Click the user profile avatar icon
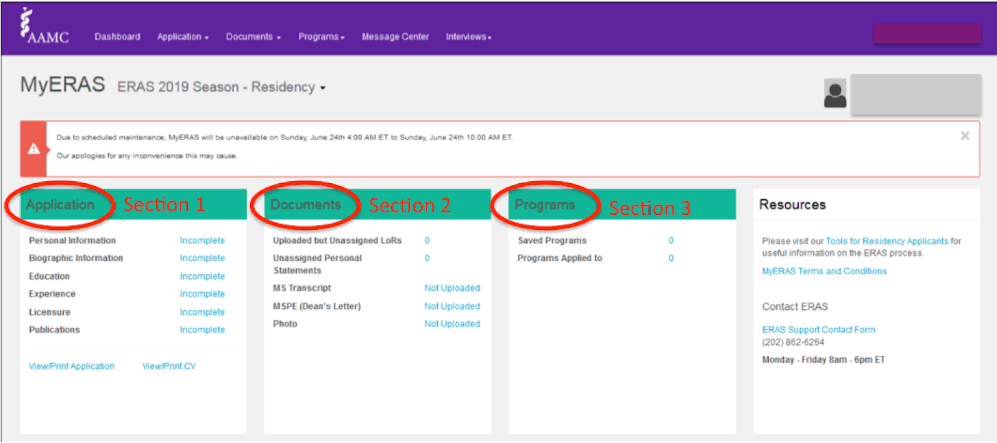Image resolution: width=997 pixels, height=443 pixels. (x=835, y=93)
